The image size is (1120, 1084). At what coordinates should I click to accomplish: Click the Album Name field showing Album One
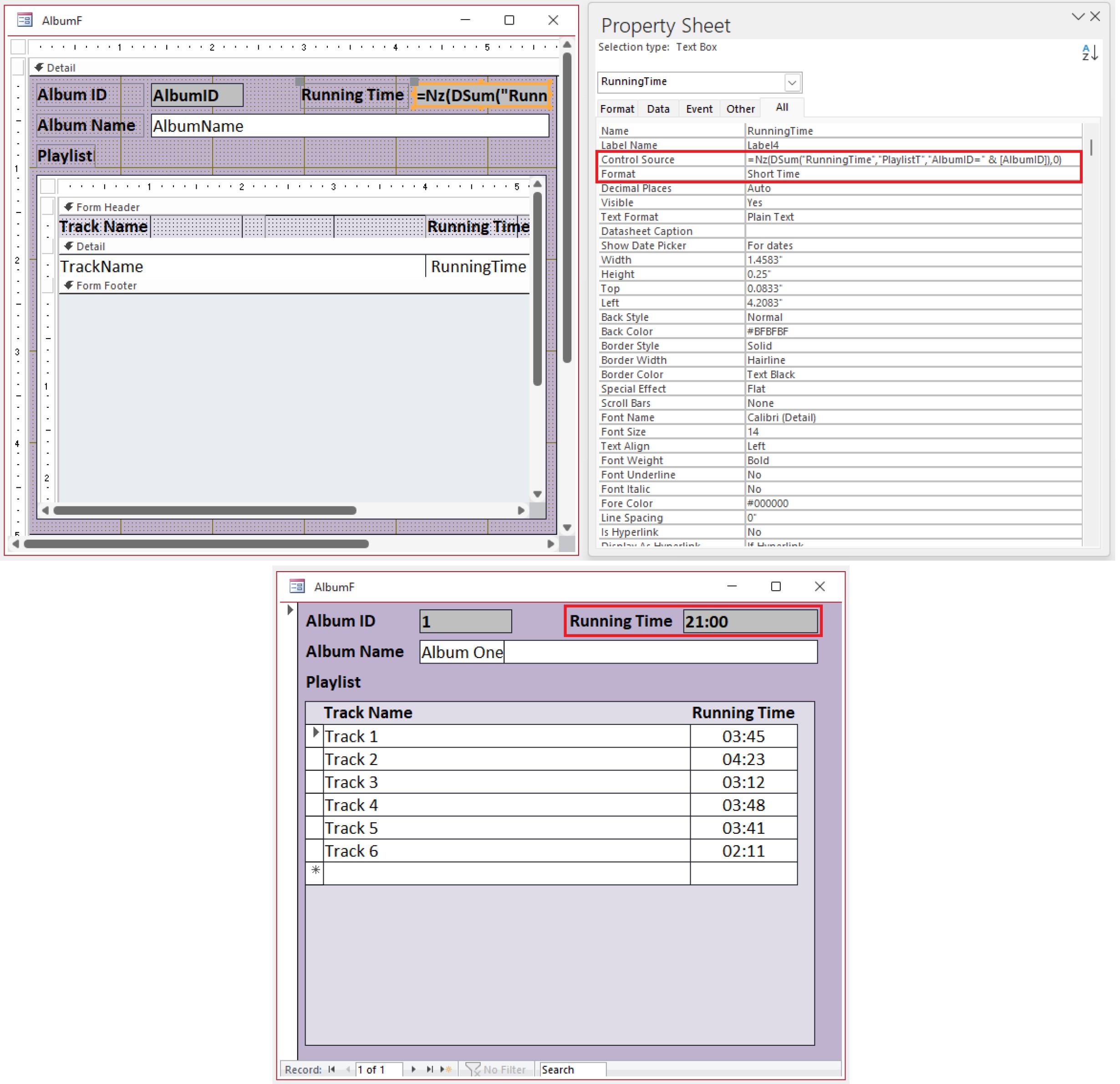pos(617,652)
